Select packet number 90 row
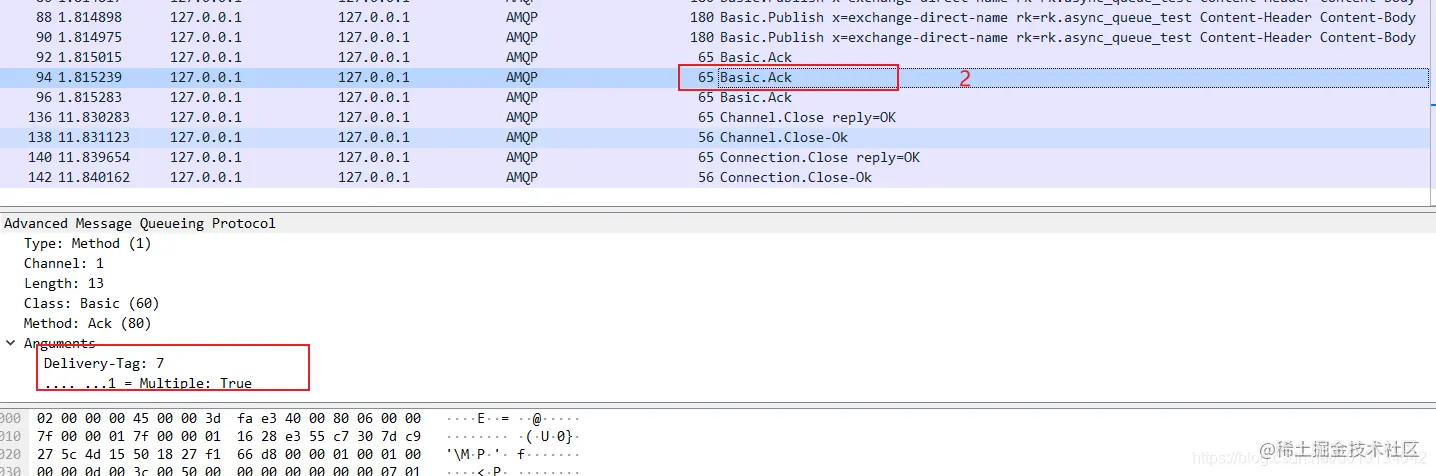1436x476 pixels. point(714,37)
